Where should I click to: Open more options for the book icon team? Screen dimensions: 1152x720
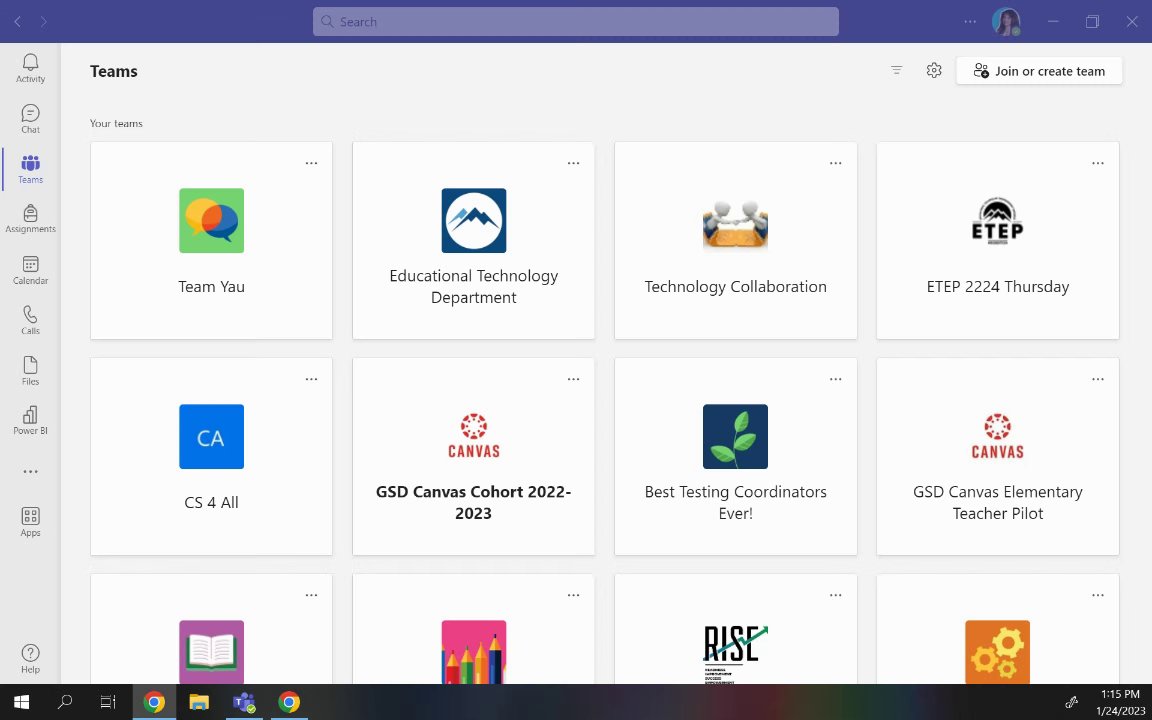point(312,595)
